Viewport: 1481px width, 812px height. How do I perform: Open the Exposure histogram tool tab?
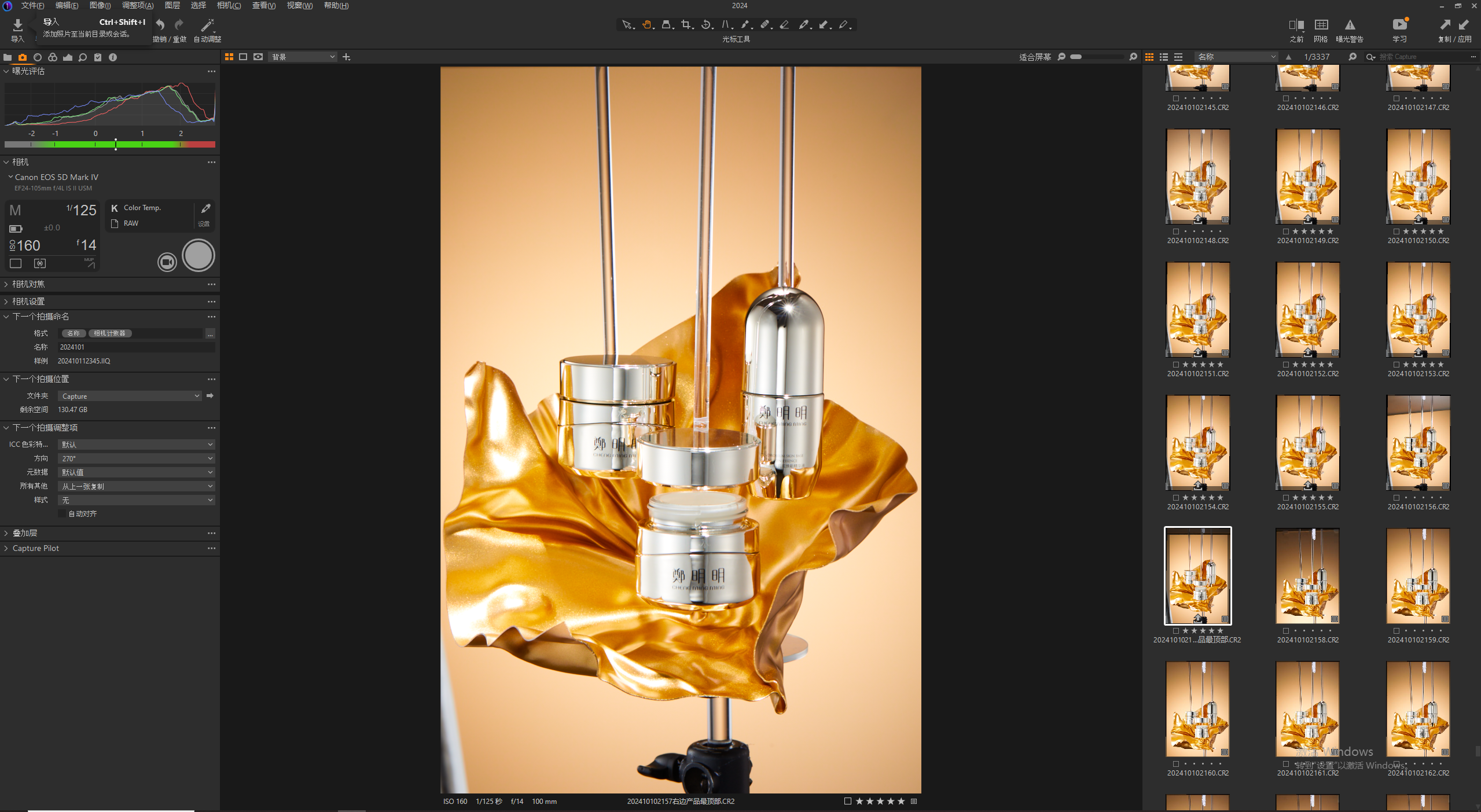click(x=68, y=57)
